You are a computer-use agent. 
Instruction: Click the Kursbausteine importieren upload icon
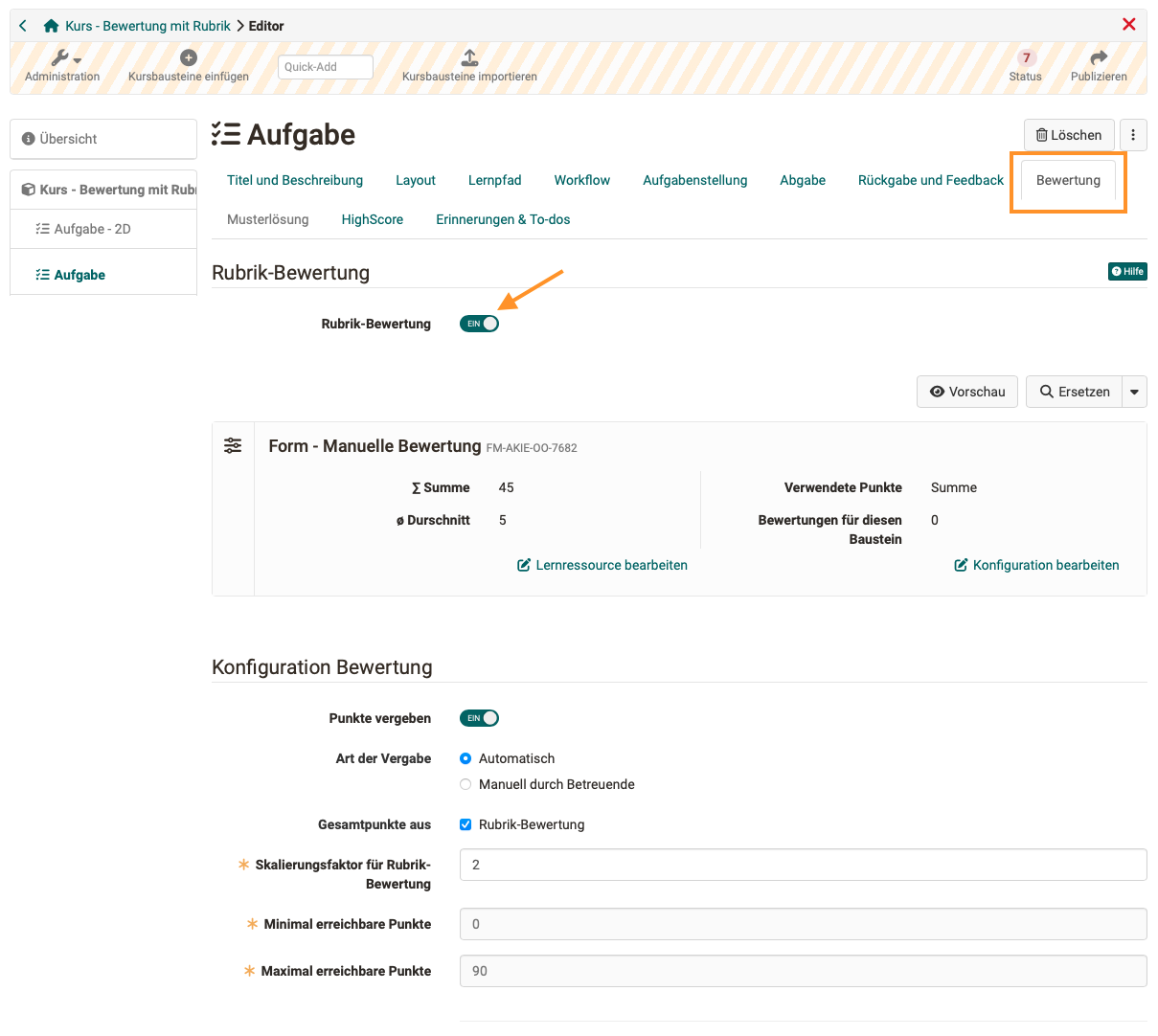pos(468,56)
